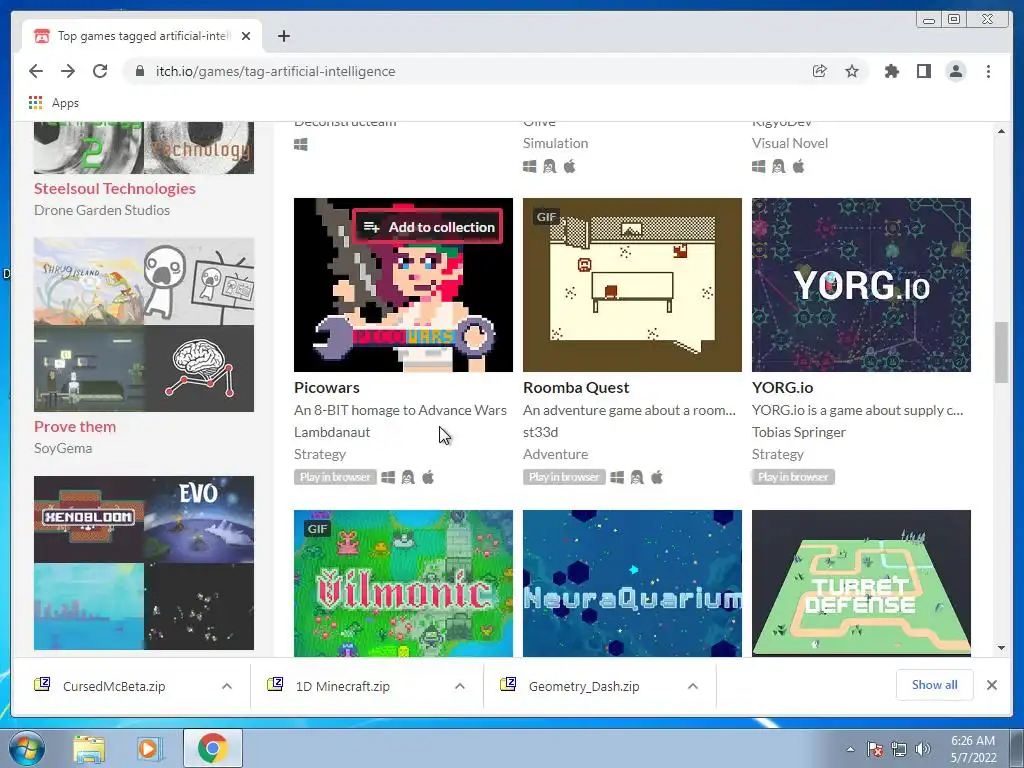Visit the st33d author page
This screenshot has height=768, width=1024.
point(540,432)
